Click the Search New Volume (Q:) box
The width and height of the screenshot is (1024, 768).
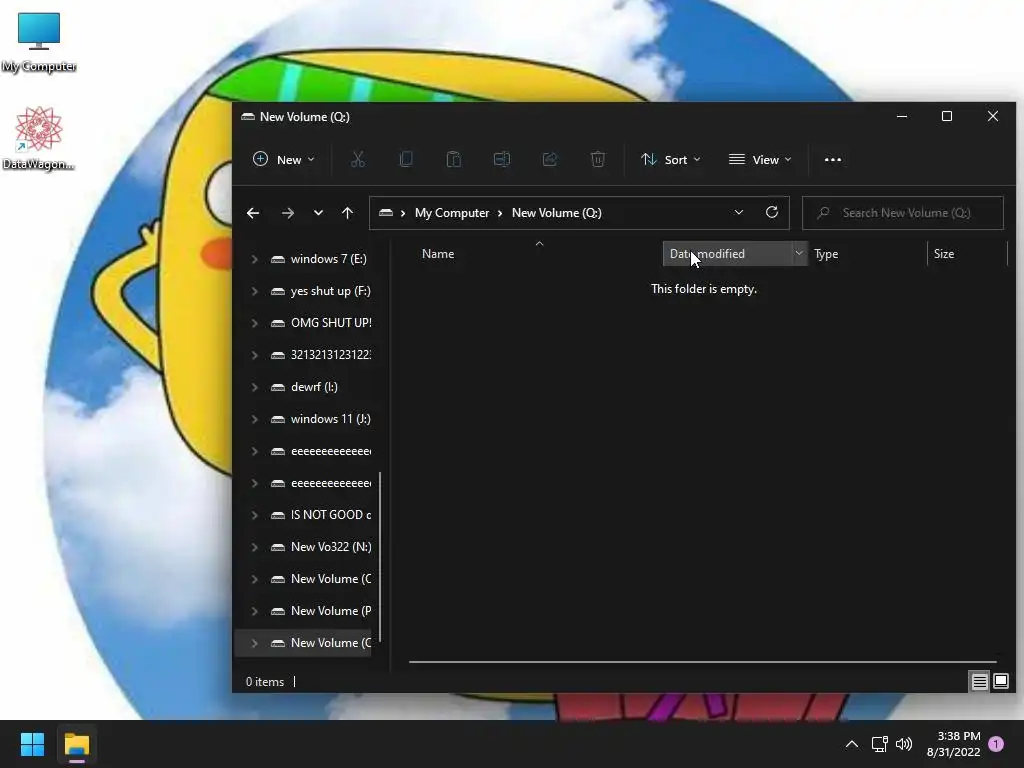click(x=903, y=213)
